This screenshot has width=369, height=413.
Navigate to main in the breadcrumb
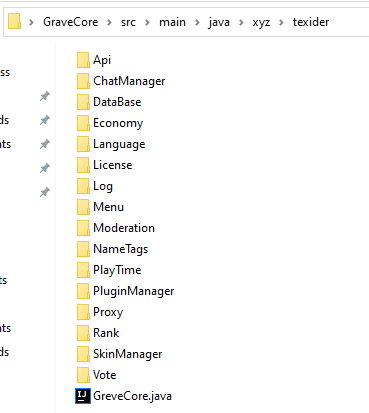(172, 22)
